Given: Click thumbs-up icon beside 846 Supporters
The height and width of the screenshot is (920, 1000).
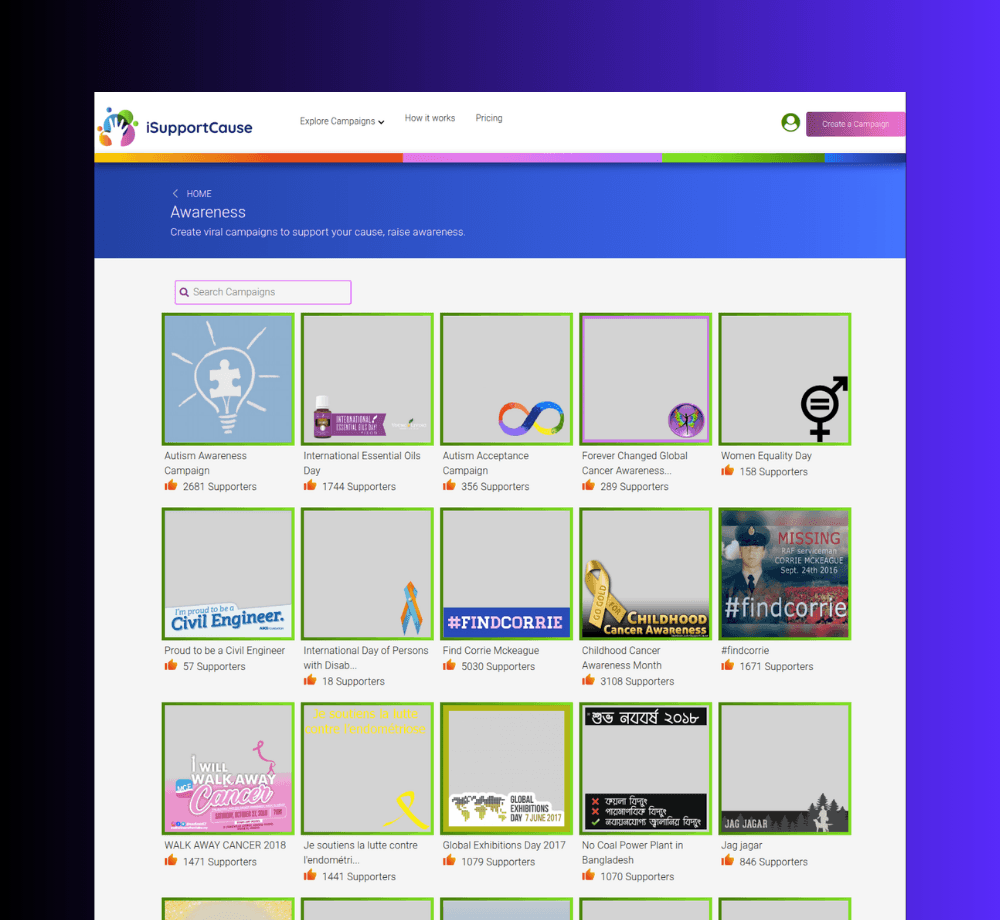Looking at the screenshot, I should 728,861.
